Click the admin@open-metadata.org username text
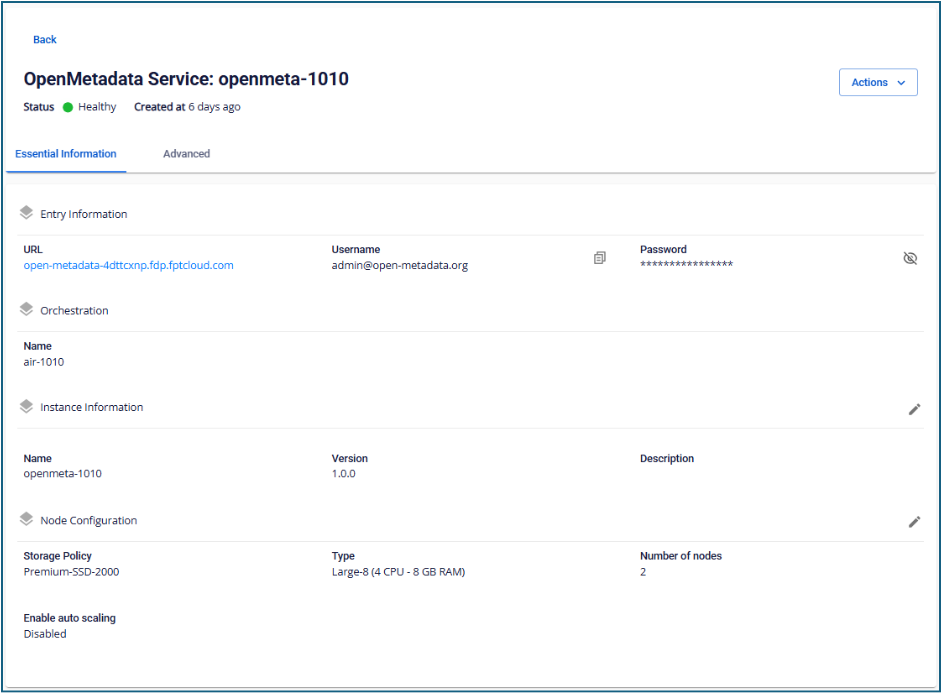Viewport: 942px width, 693px height. (x=399, y=265)
